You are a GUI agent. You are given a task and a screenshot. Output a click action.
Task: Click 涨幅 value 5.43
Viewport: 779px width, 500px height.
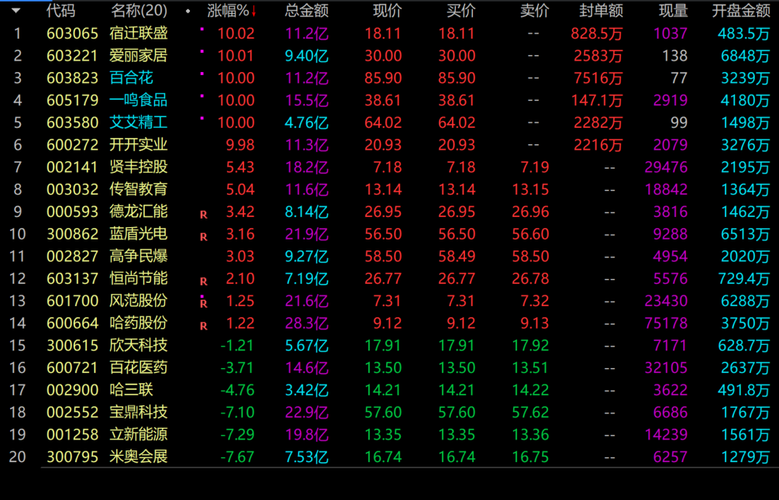tap(240, 167)
